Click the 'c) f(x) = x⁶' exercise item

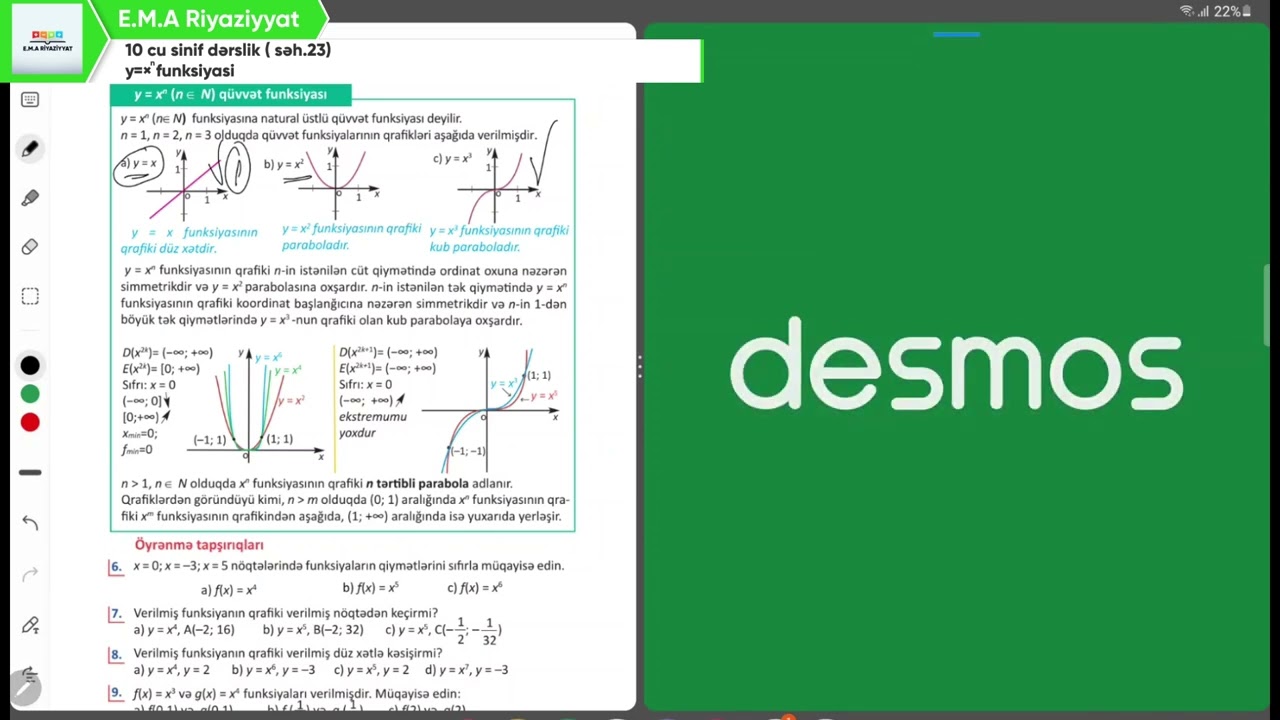(x=475, y=588)
